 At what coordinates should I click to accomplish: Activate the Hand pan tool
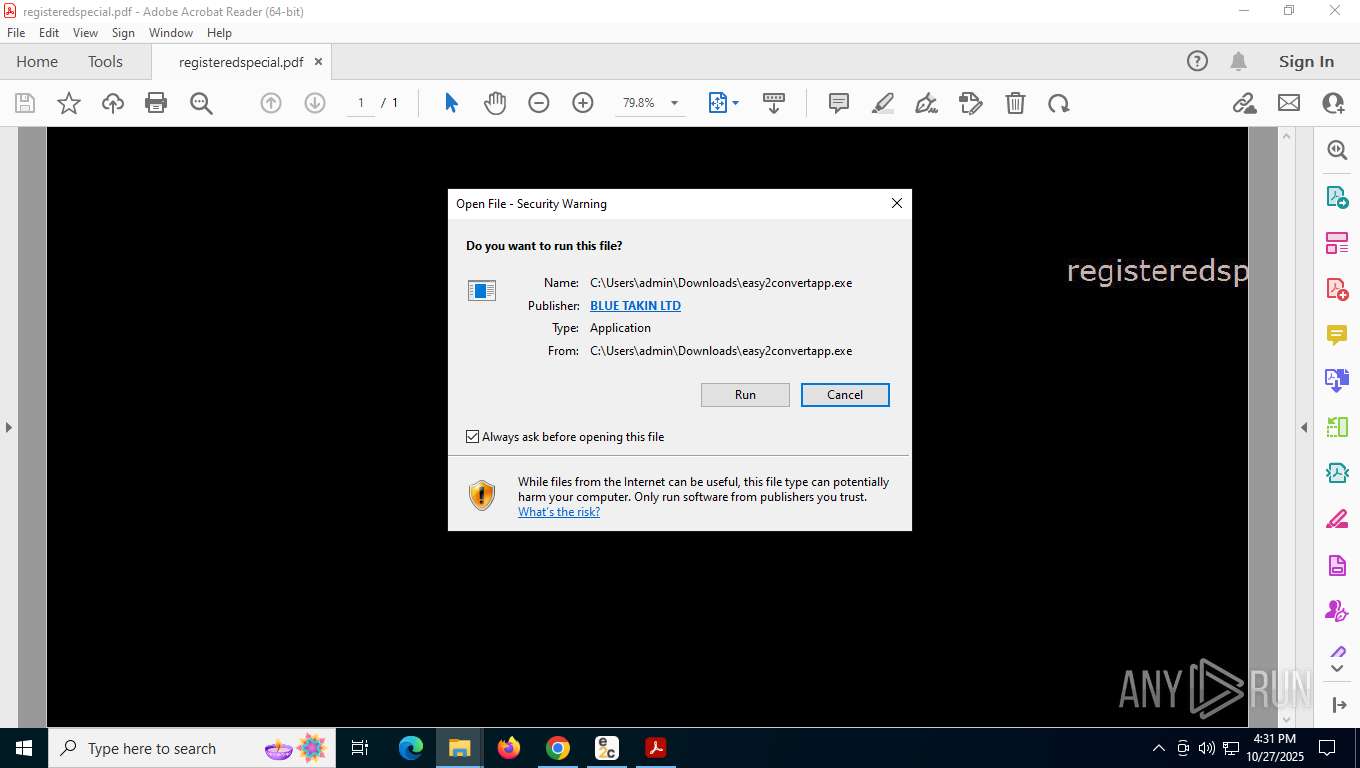click(x=495, y=103)
